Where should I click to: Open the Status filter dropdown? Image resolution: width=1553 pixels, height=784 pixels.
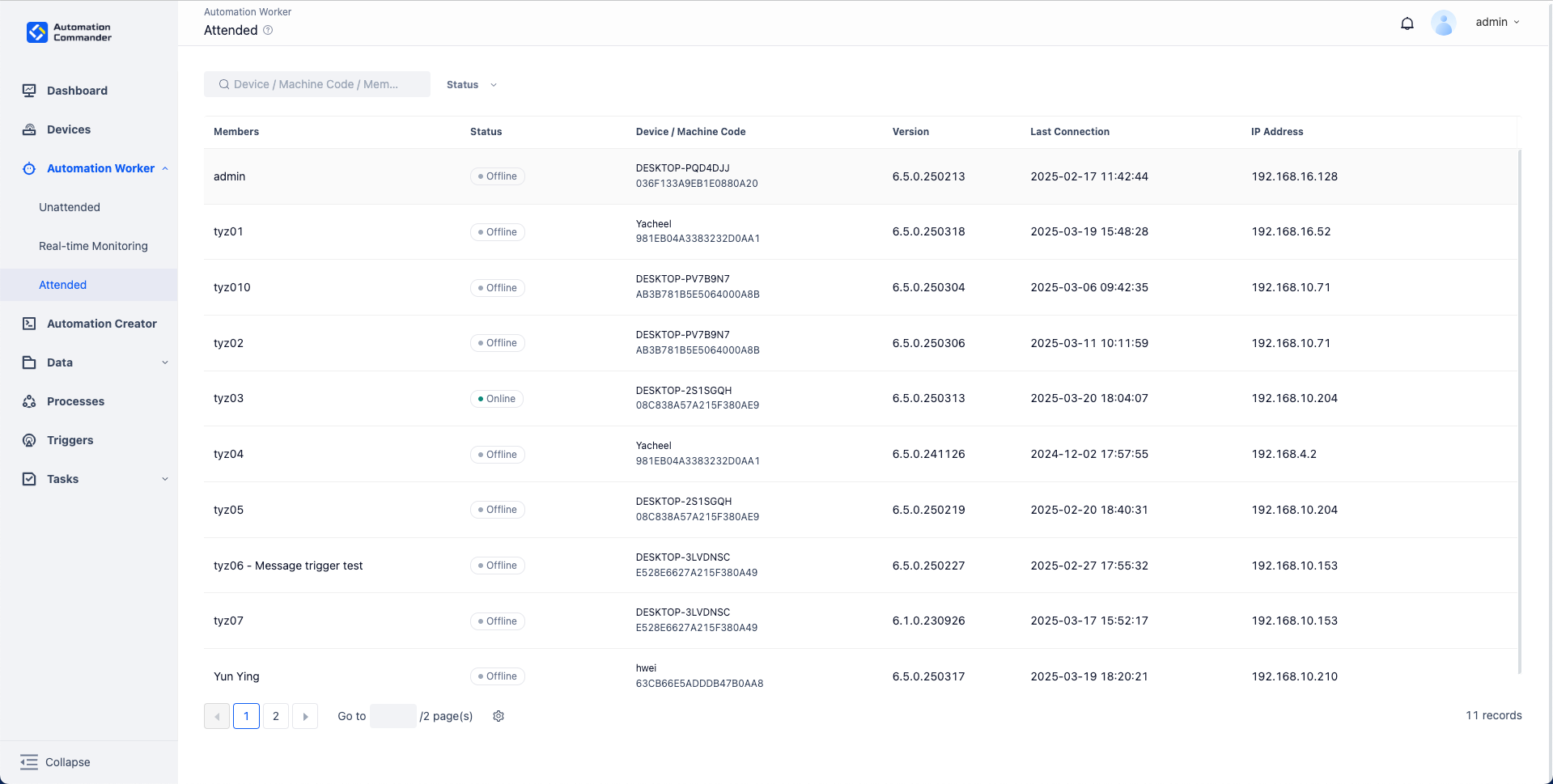472,84
